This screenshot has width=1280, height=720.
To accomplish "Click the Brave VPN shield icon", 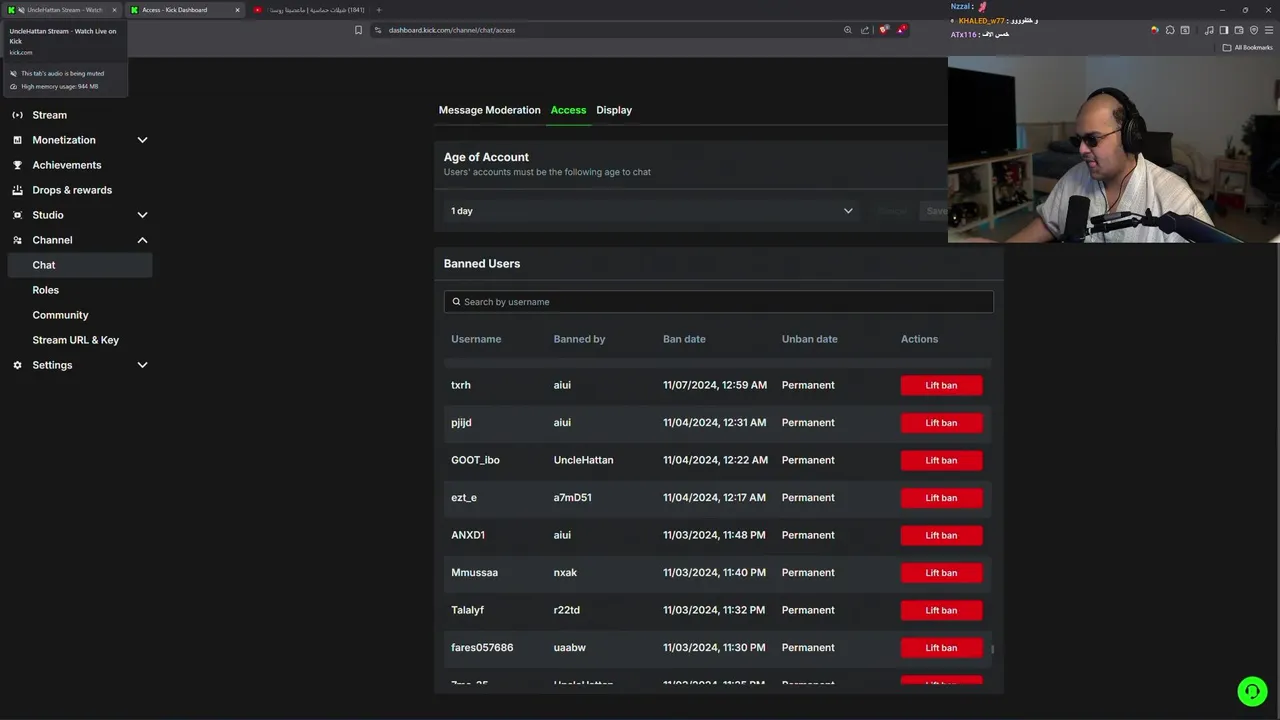I will pyautogui.click(x=1254, y=30).
